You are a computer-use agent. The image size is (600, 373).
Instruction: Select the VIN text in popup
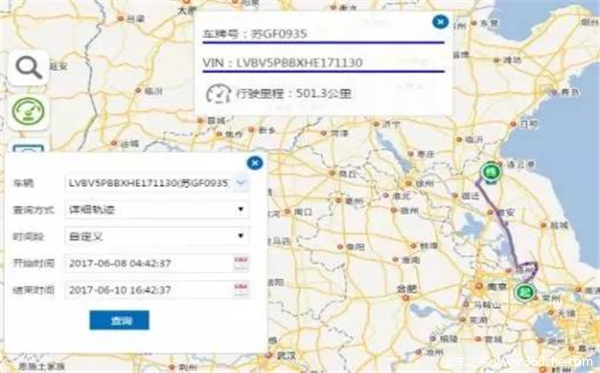[282, 63]
